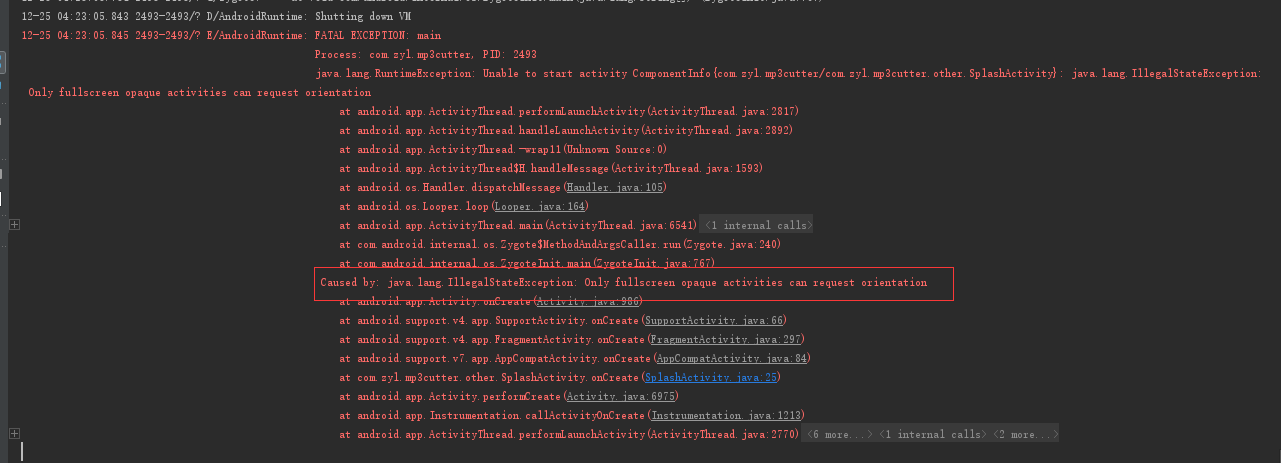The height and width of the screenshot is (463, 1281).
Task: Expand '1 internal calls' after '6 more...'
Action: click(932, 435)
